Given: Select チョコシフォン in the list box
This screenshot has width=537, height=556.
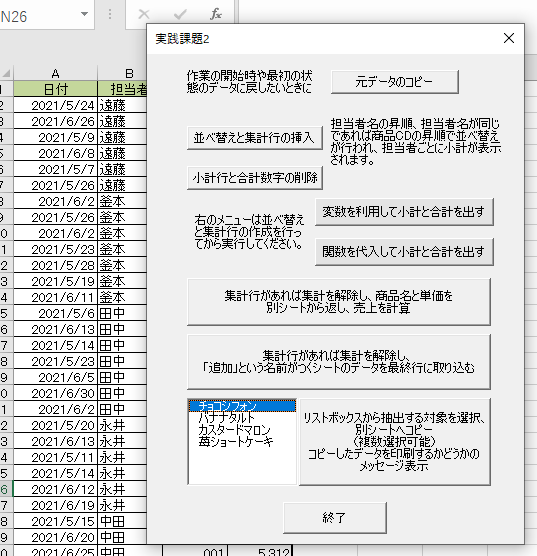Looking at the screenshot, I should pos(242,406).
